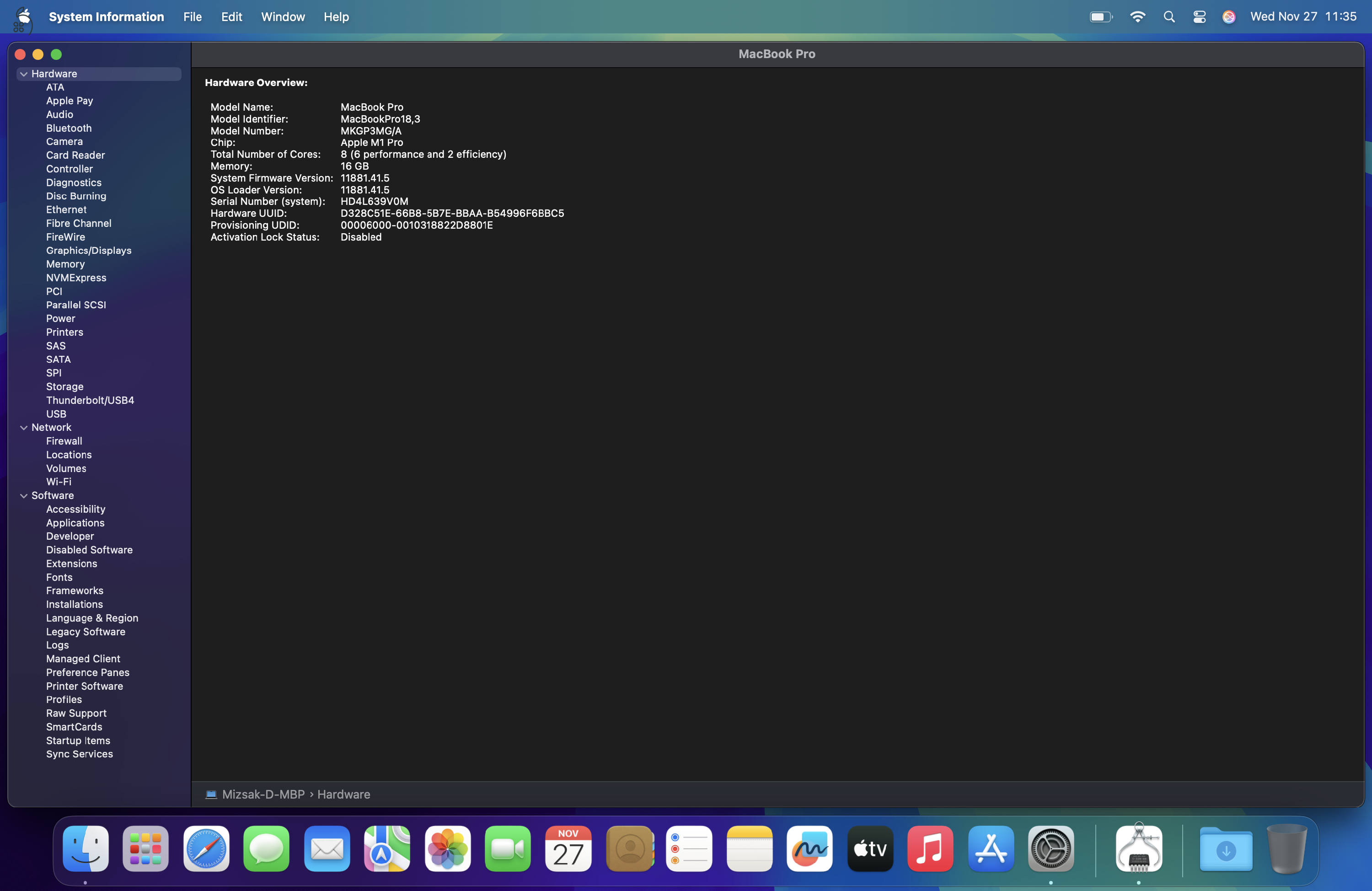Open Finder from the Dock

[x=86, y=848]
